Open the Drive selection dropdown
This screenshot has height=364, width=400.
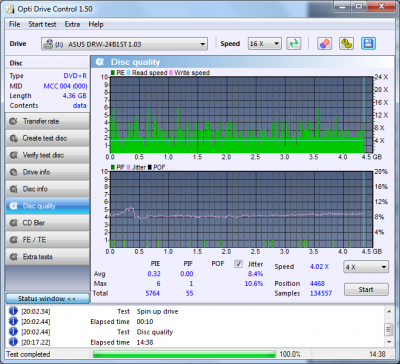pyautogui.click(x=124, y=44)
